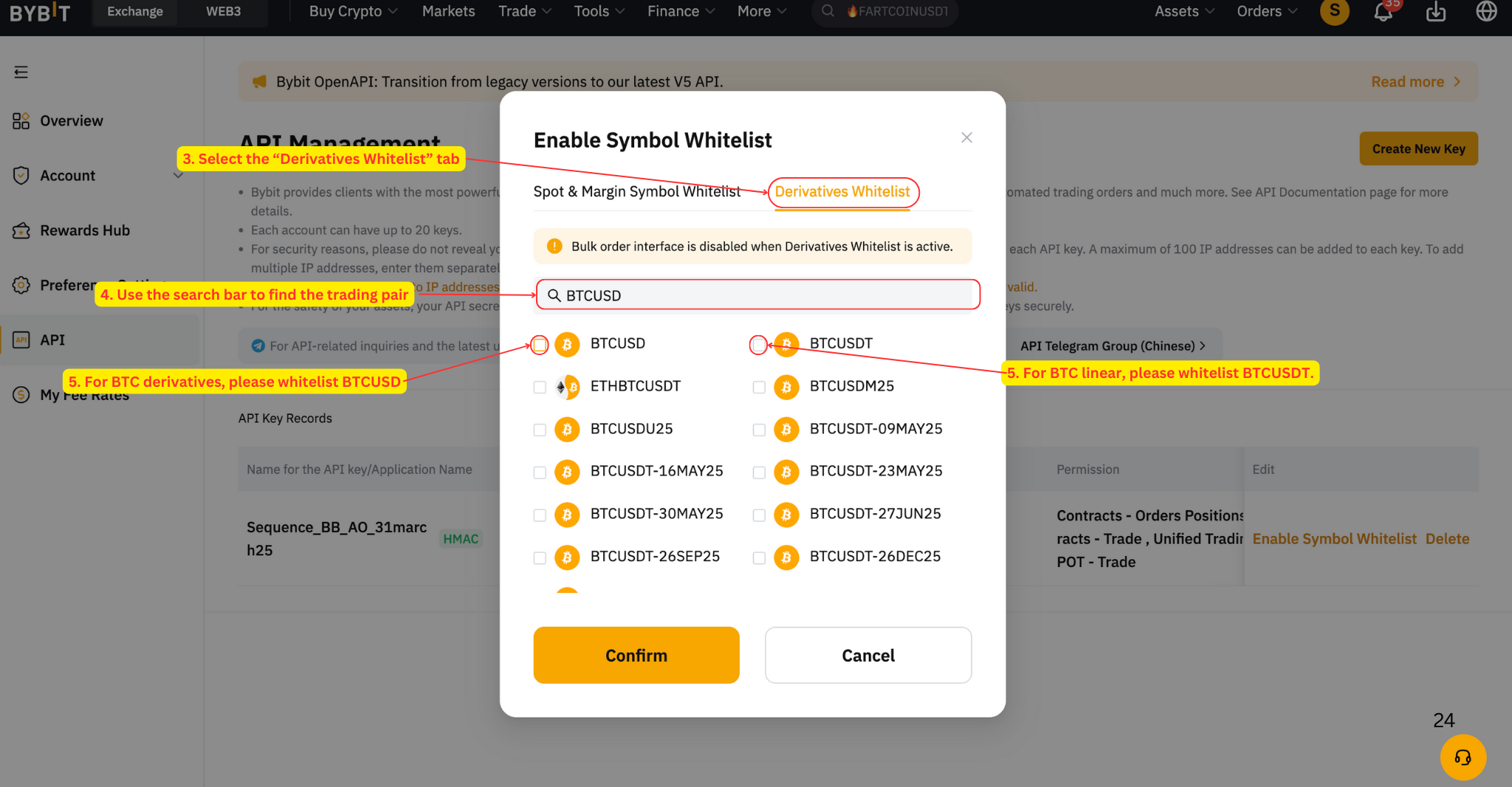Image resolution: width=1512 pixels, height=787 pixels.
Task: Collapse sidebar with the menu icon
Action: coord(21,72)
